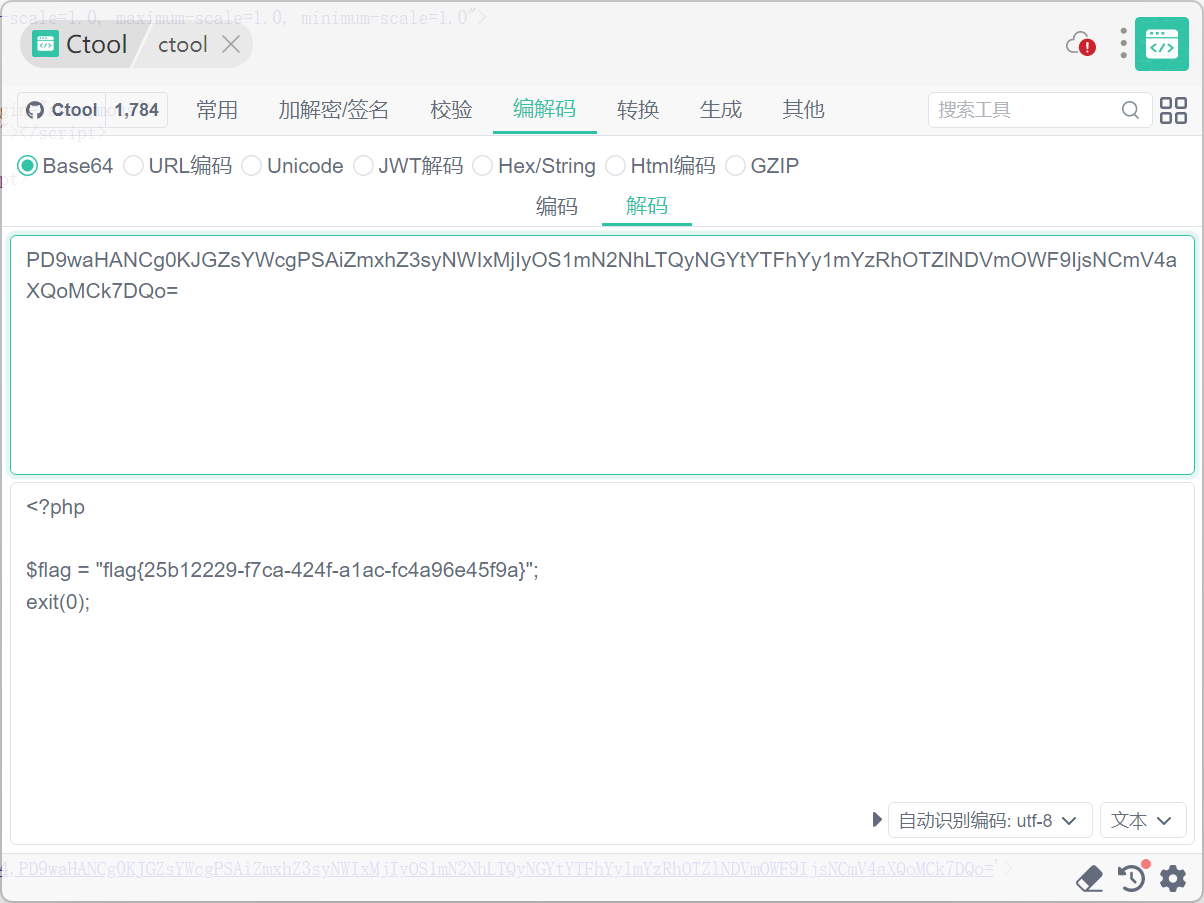
Task: Open the cloud sync alert icon
Action: (1080, 44)
